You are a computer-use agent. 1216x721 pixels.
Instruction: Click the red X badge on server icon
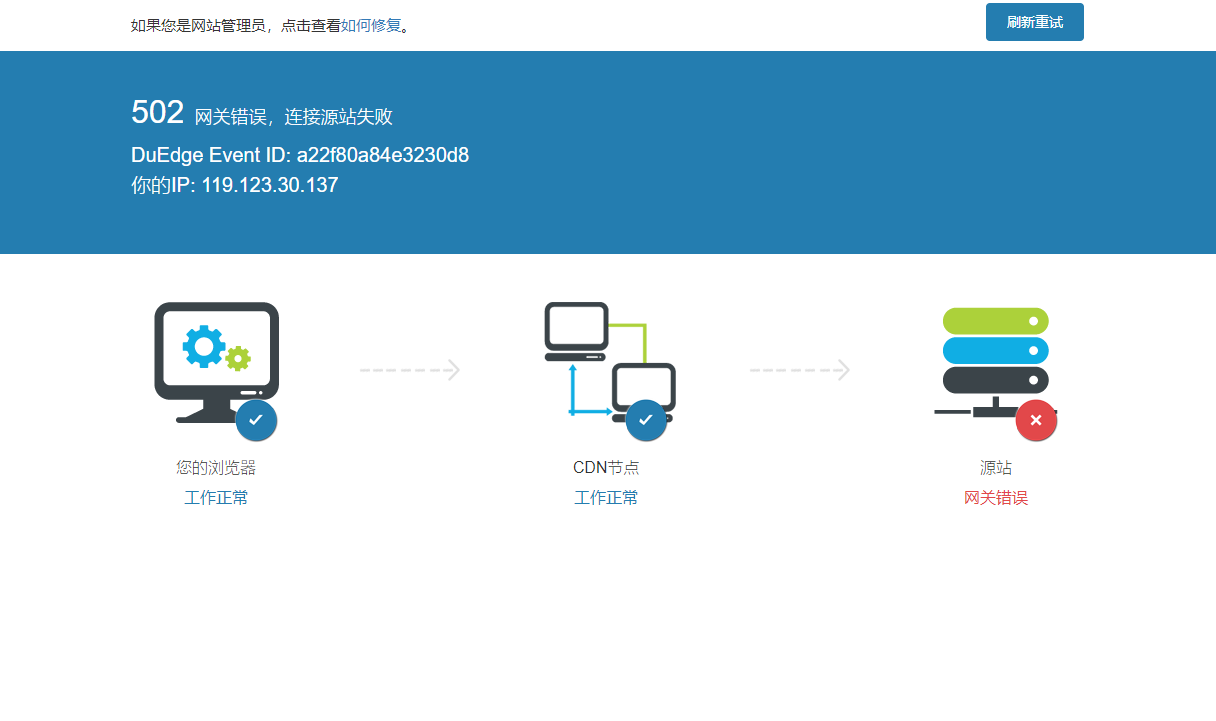pyautogui.click(x=1036, y=420)
